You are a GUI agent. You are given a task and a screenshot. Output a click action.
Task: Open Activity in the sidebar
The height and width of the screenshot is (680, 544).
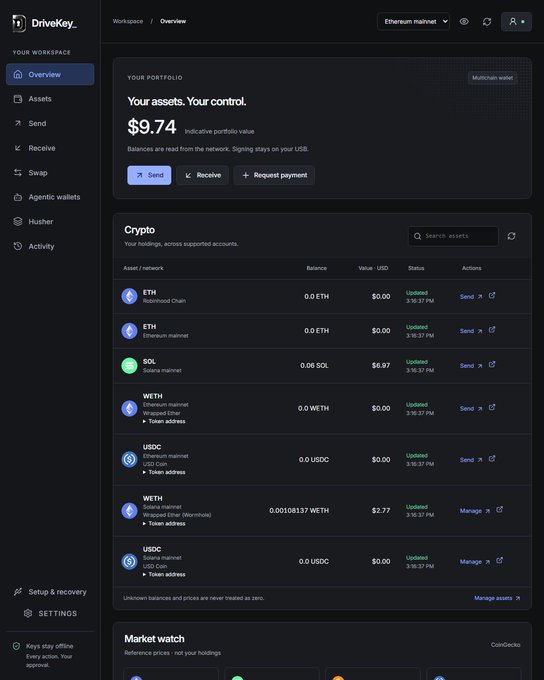tap(50, 246)
